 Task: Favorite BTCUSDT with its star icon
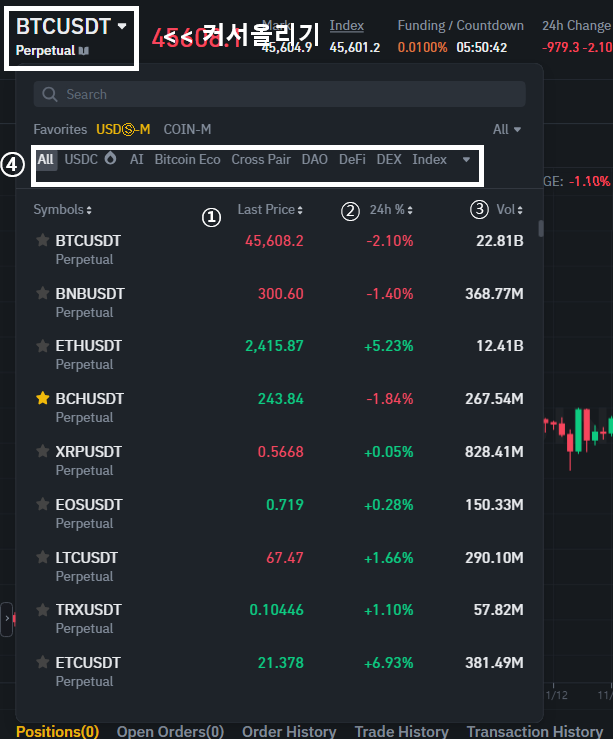(42, 240)
